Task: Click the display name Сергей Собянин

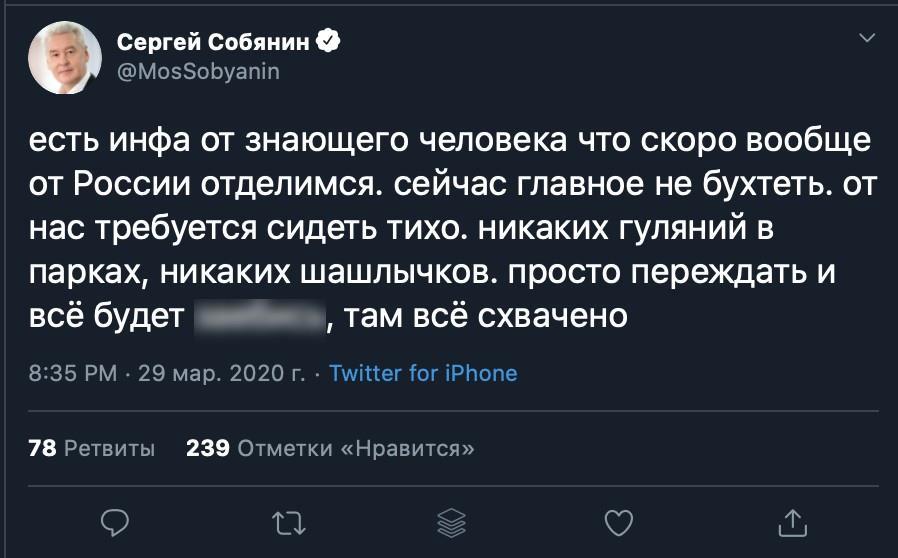Action: click(x=213, y=43)
